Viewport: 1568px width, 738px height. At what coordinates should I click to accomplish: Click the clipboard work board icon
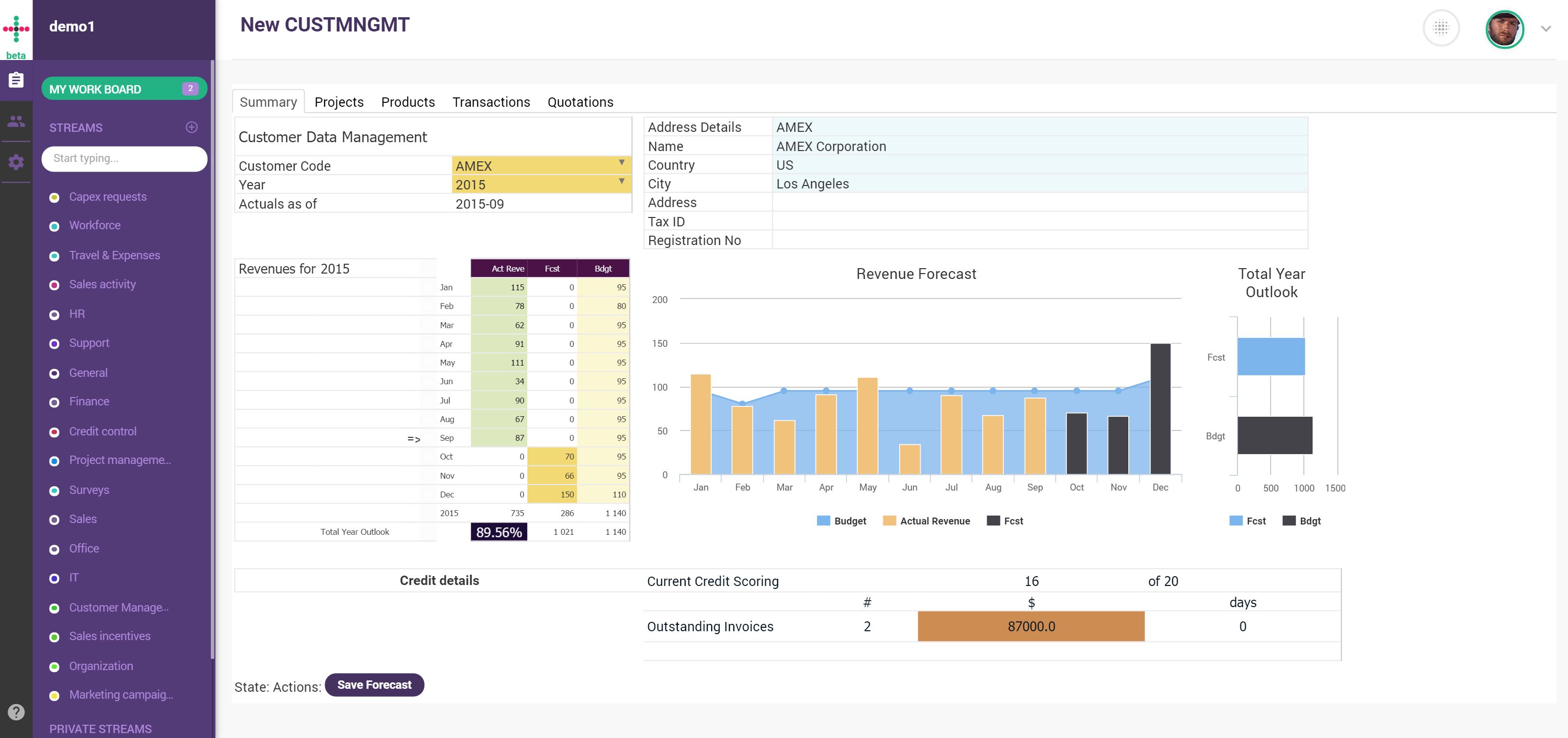(x=16, y=80)
